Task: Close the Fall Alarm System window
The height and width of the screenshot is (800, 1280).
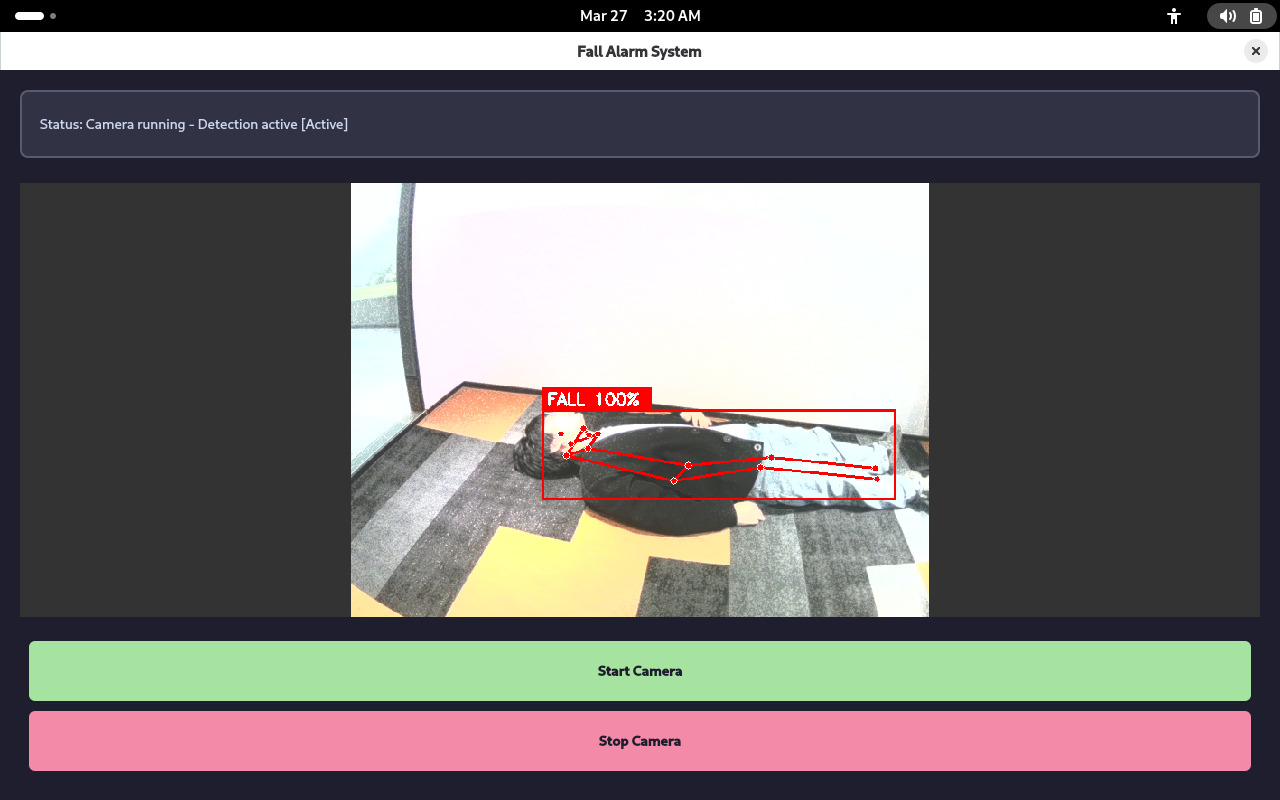Action: click(x=1255, y=51)
